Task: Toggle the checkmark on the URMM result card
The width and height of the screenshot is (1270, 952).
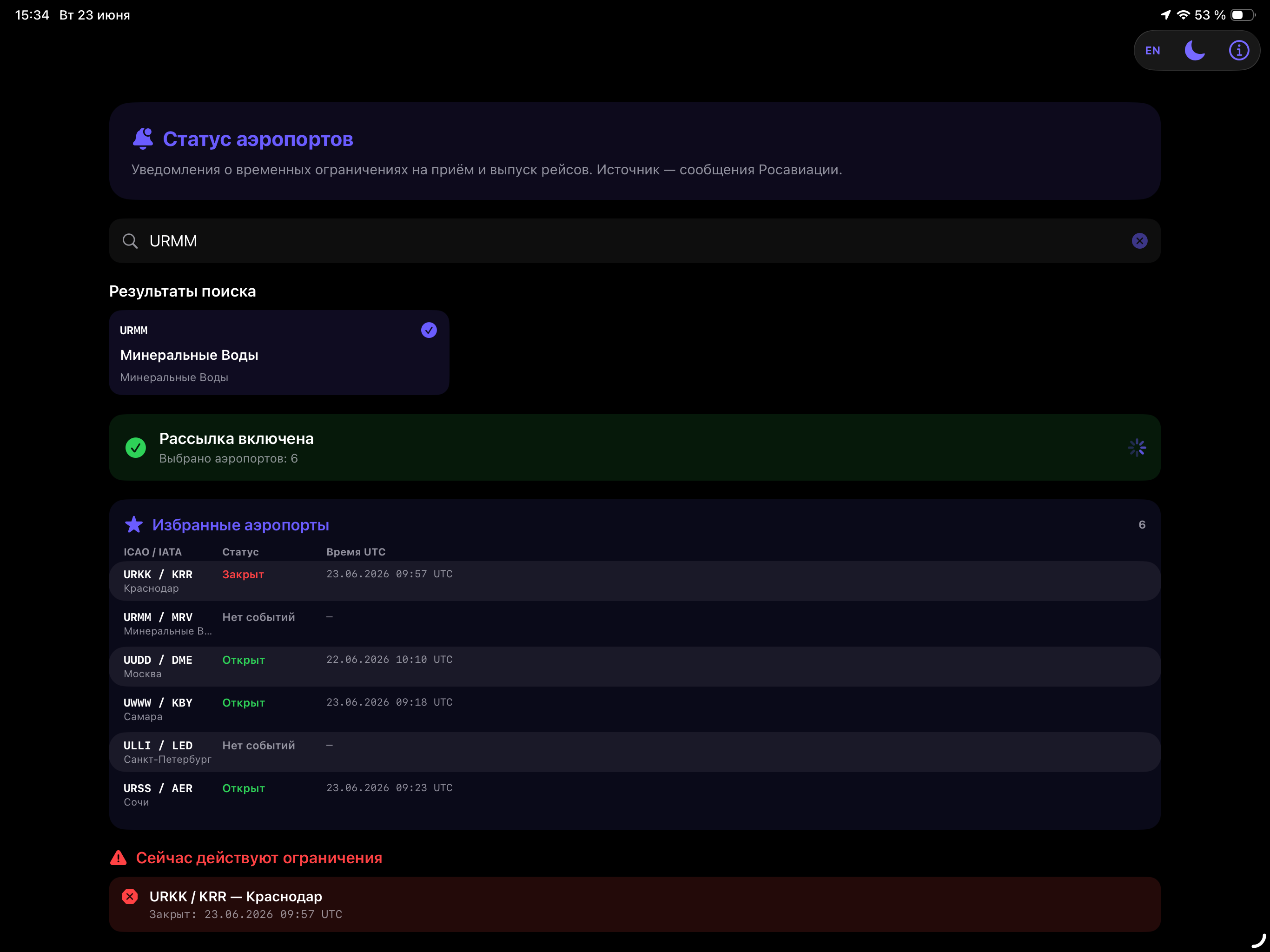Action: (x=428, y=330)
